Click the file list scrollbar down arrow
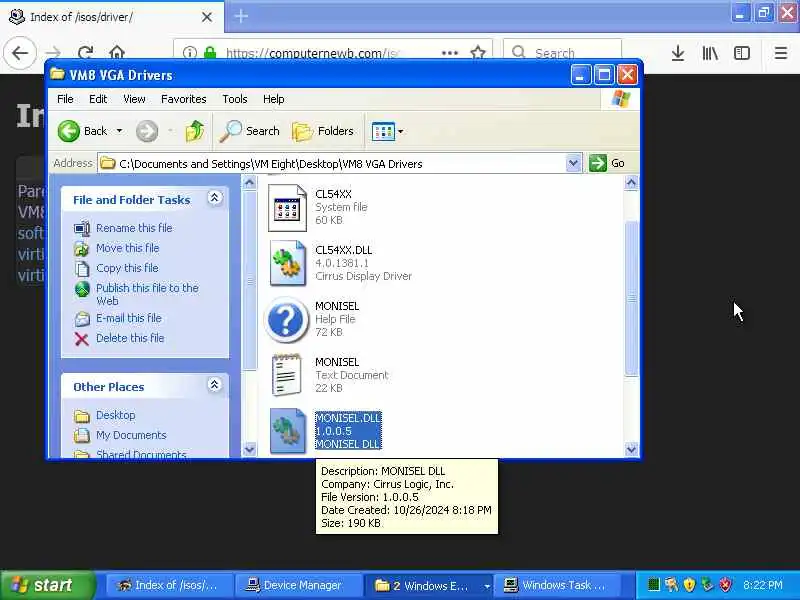Viewport: 800px width, 600px height. 631,449
